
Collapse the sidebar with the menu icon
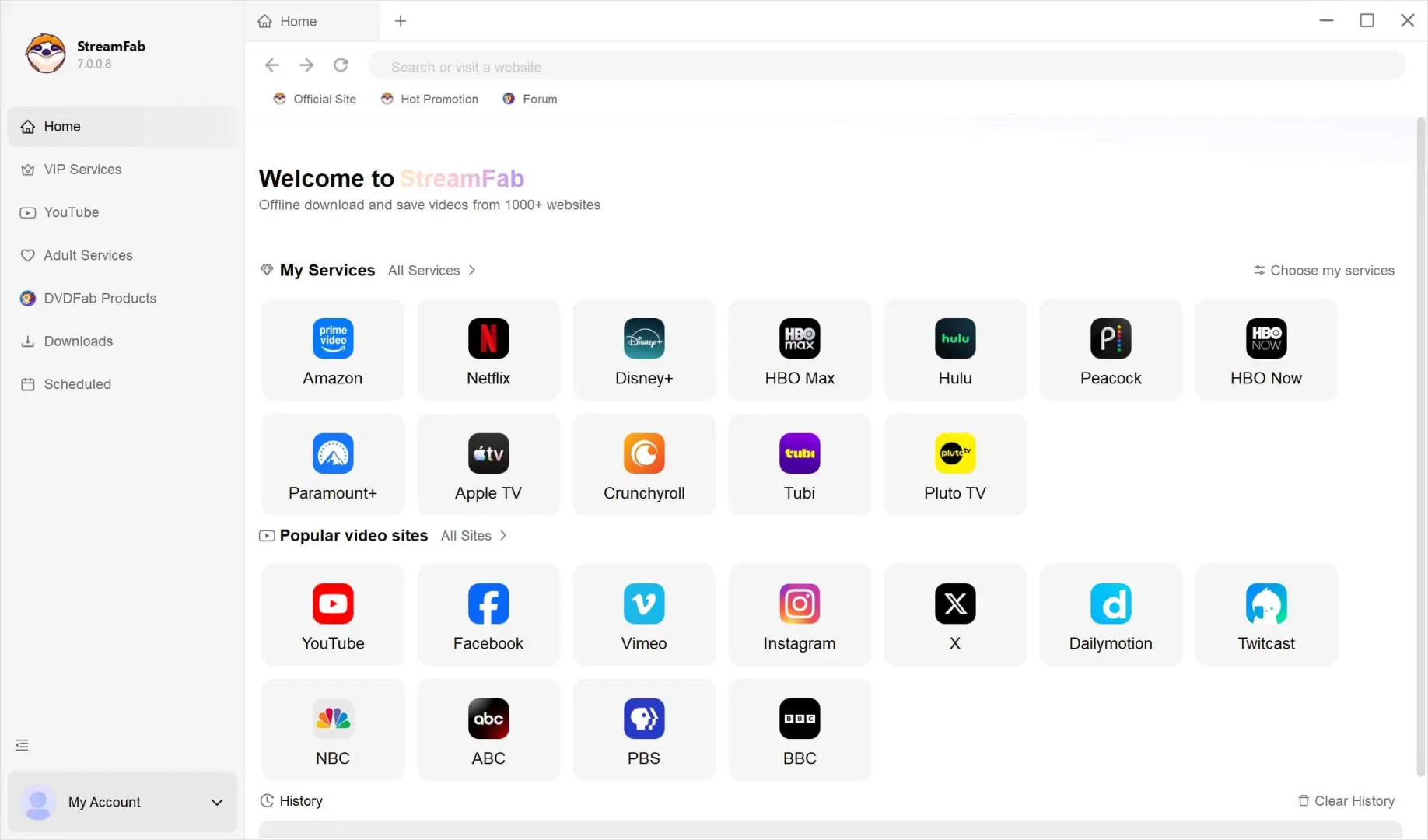(x=22, y=745)
